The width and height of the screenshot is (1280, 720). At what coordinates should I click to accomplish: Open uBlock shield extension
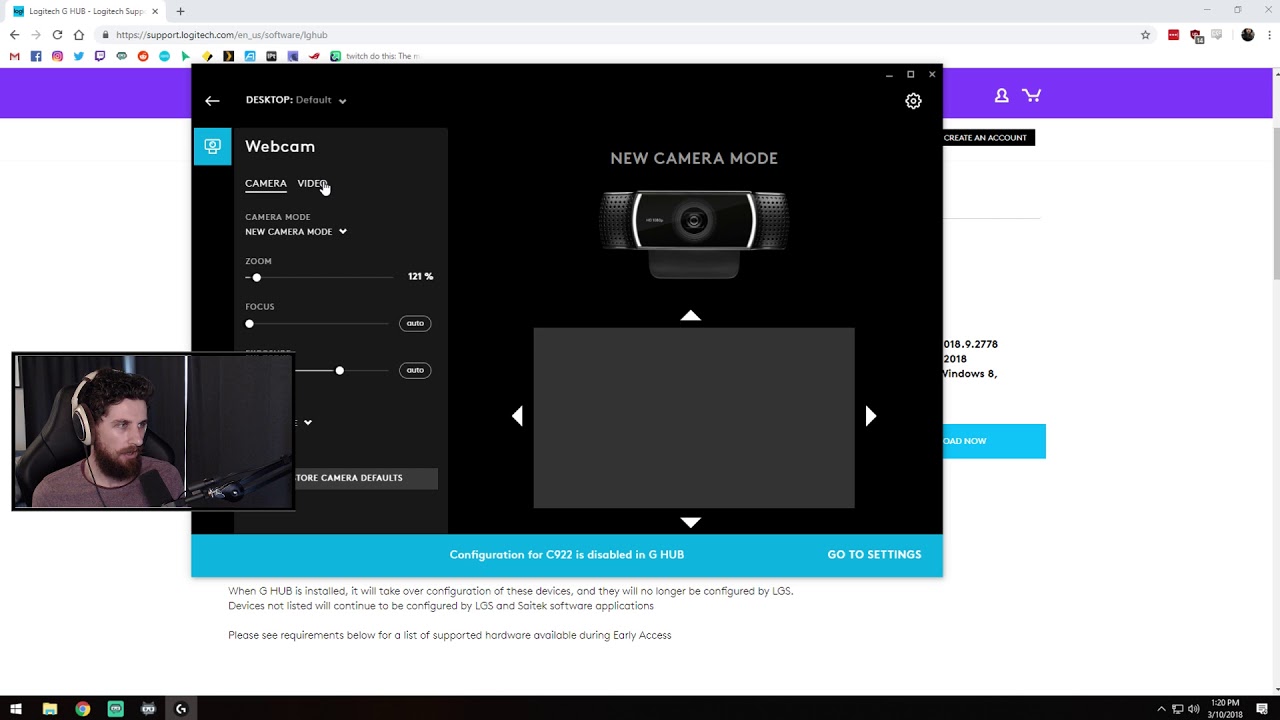click(1196, 36)
